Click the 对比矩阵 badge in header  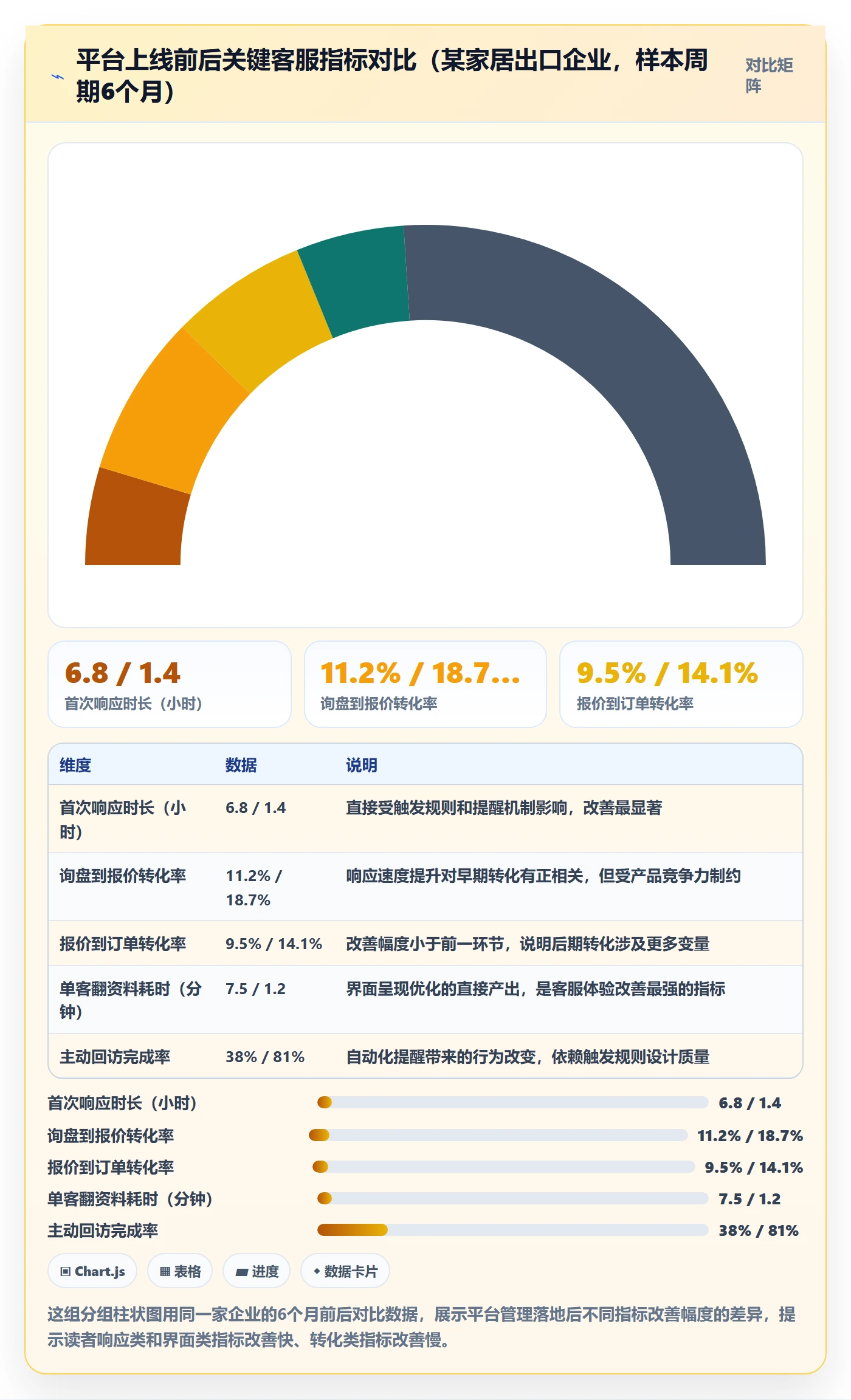[x=769, y=75]
